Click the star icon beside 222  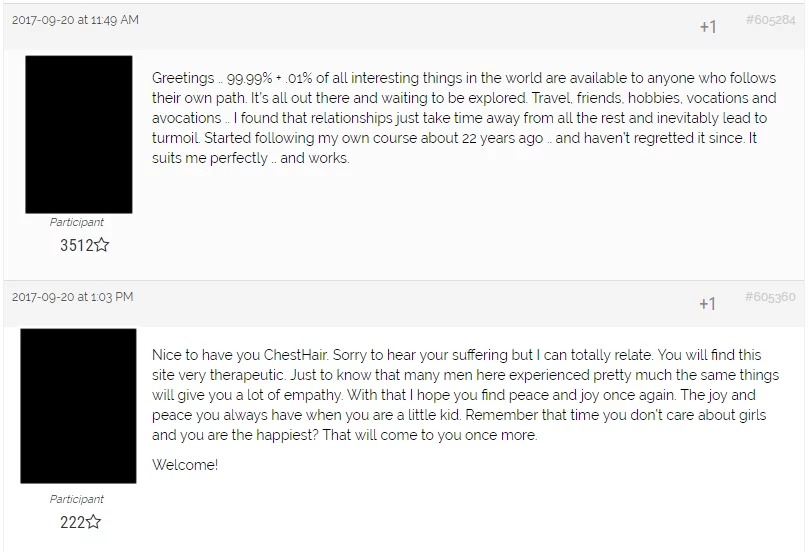(x=93, y=522)
